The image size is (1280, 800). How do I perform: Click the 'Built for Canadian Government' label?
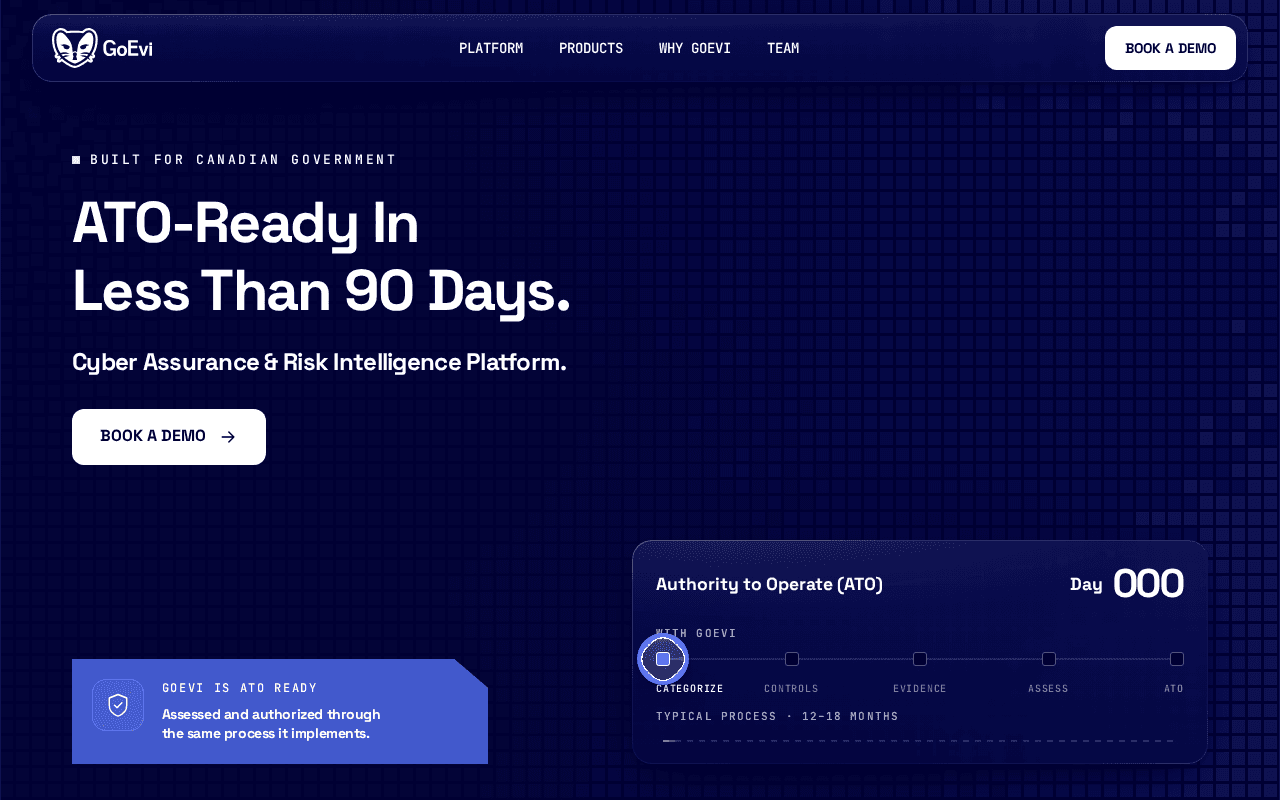tap(243, 160)
